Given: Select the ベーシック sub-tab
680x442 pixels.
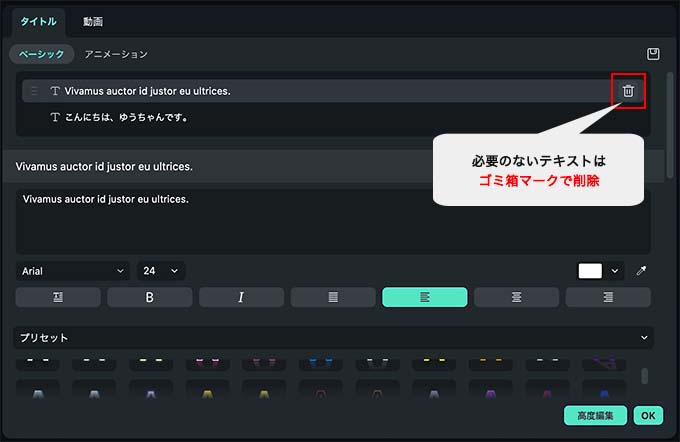Looking at the screenshot, I should 42,54.
